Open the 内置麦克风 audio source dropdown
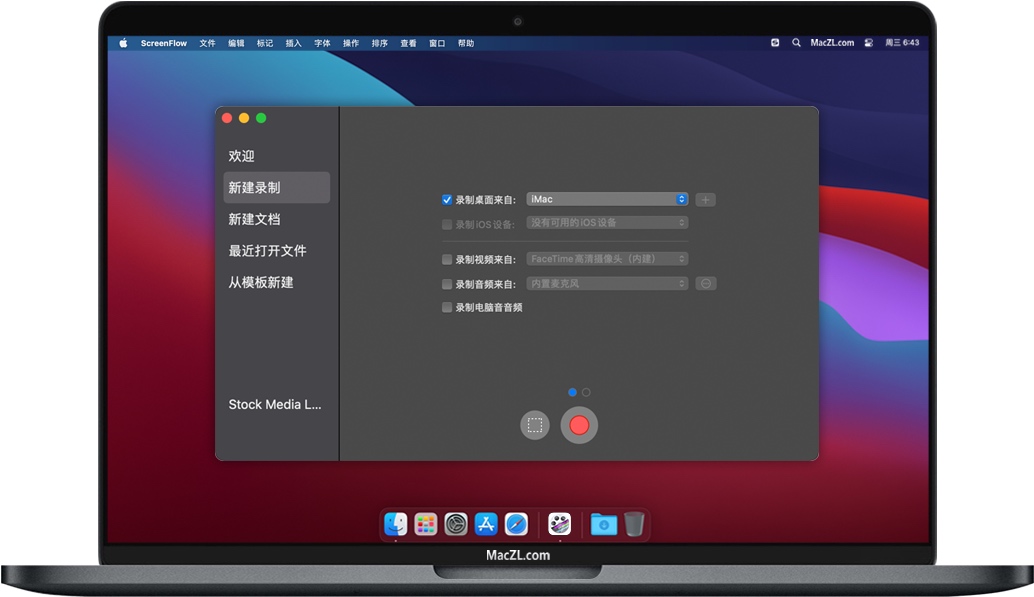This screenshot has width=1034, height=597. 607,284
